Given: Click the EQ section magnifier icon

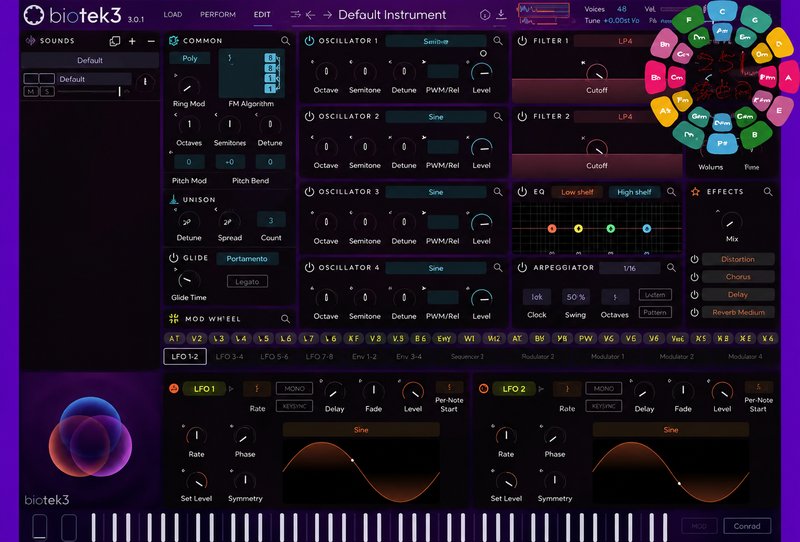Looking at the screenshot, I should pyautogui.click(x=671, y=192).
